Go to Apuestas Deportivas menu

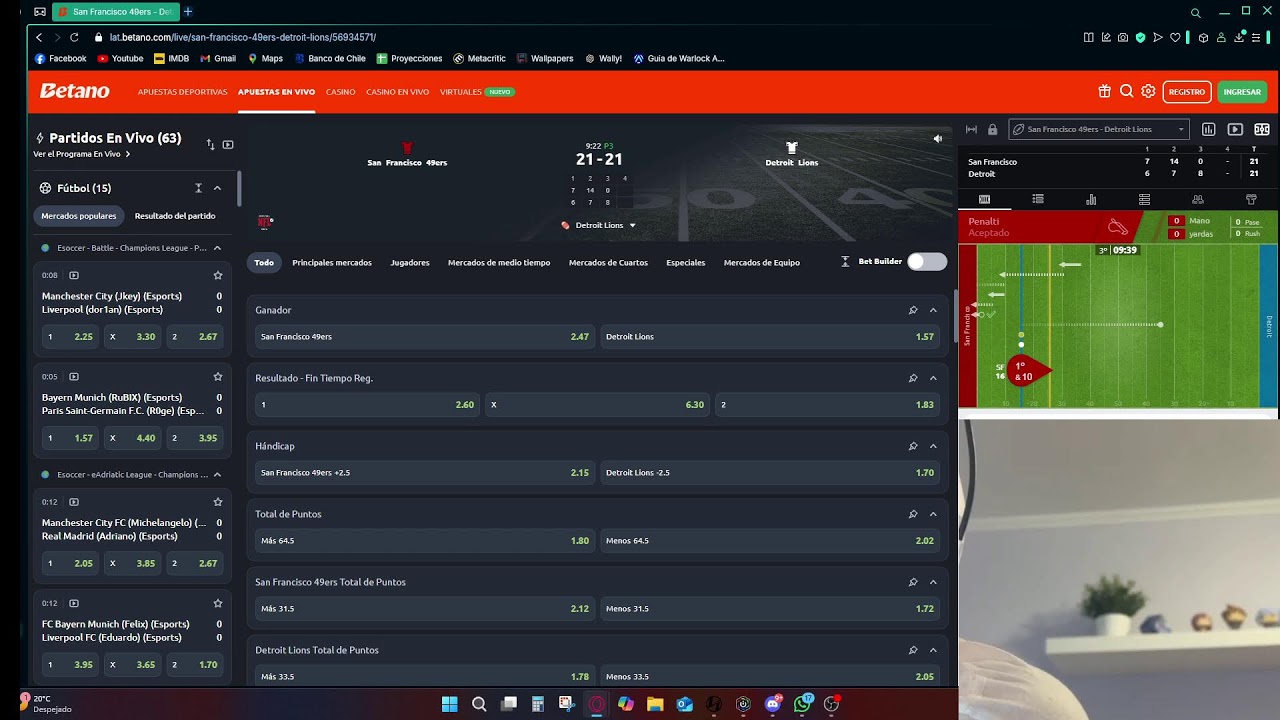coord(182,92)
